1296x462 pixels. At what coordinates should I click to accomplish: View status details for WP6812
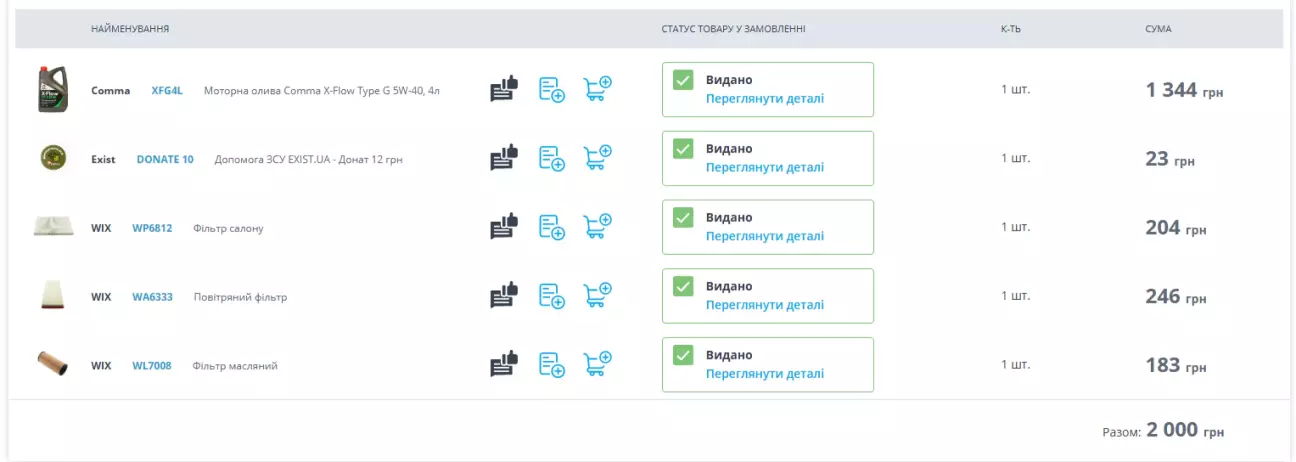coord(765,237)
